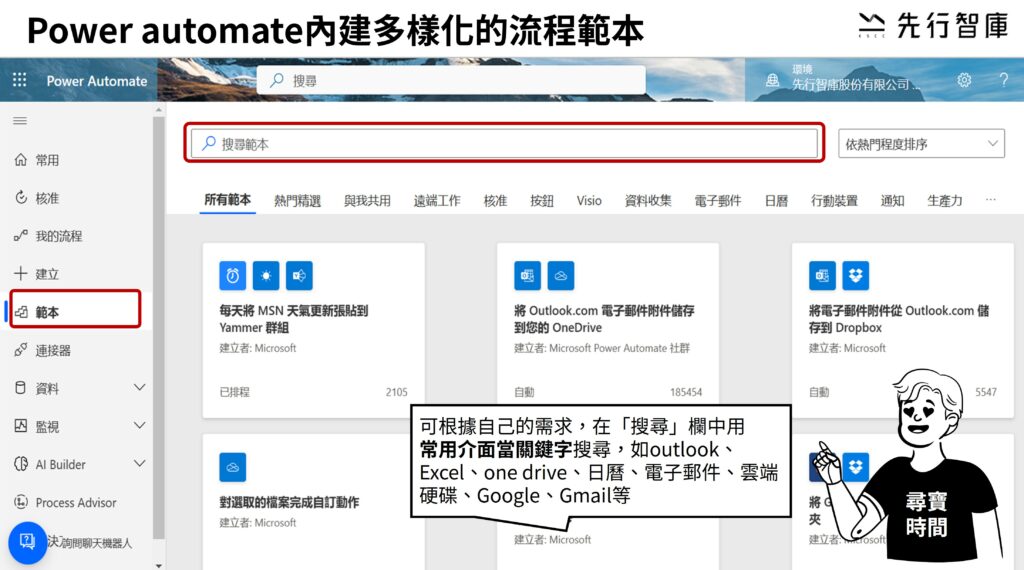Click the Dropbox icon on the Outlook.com to Dropbox card

click(856, 276)
